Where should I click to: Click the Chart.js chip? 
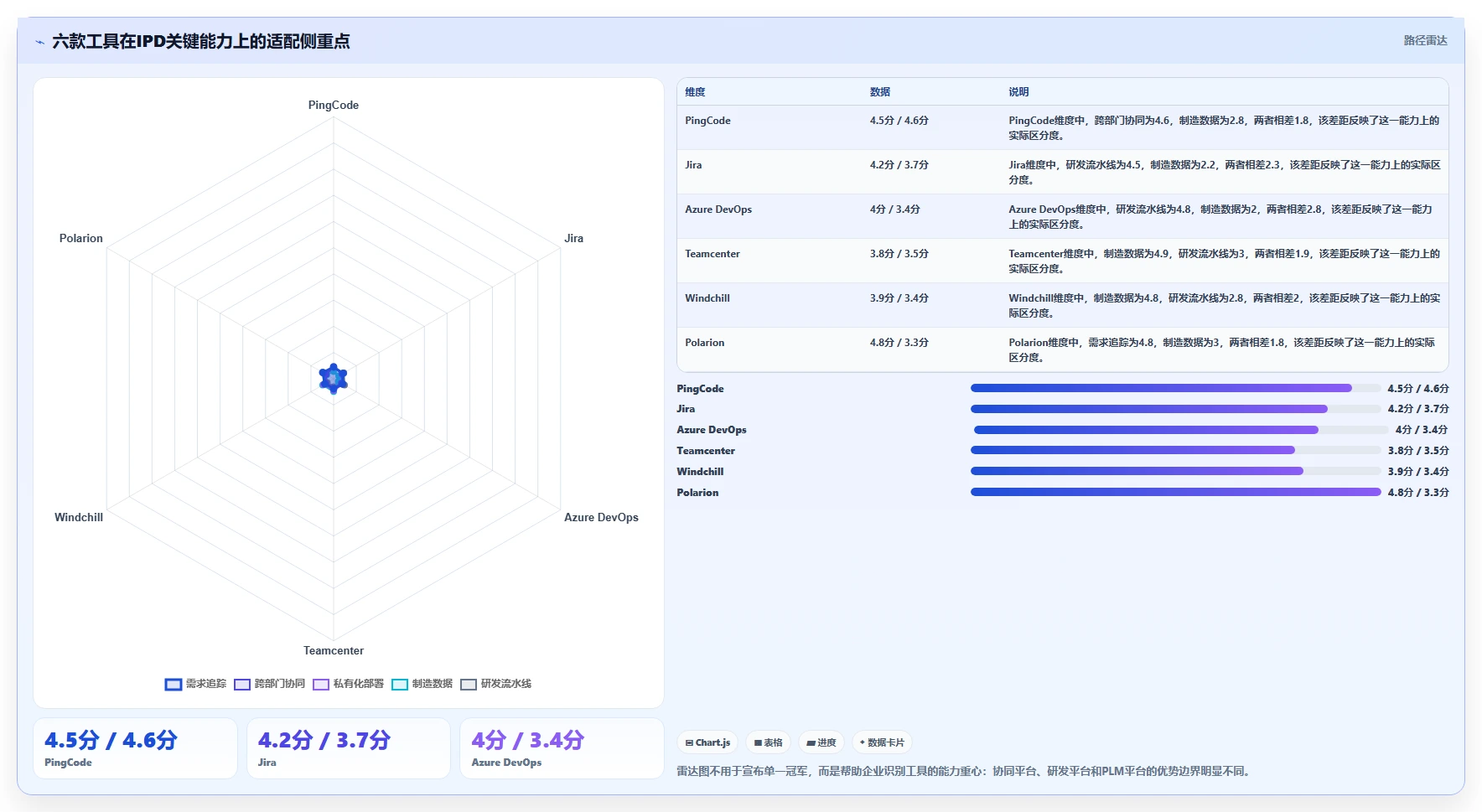coord(707,742)
